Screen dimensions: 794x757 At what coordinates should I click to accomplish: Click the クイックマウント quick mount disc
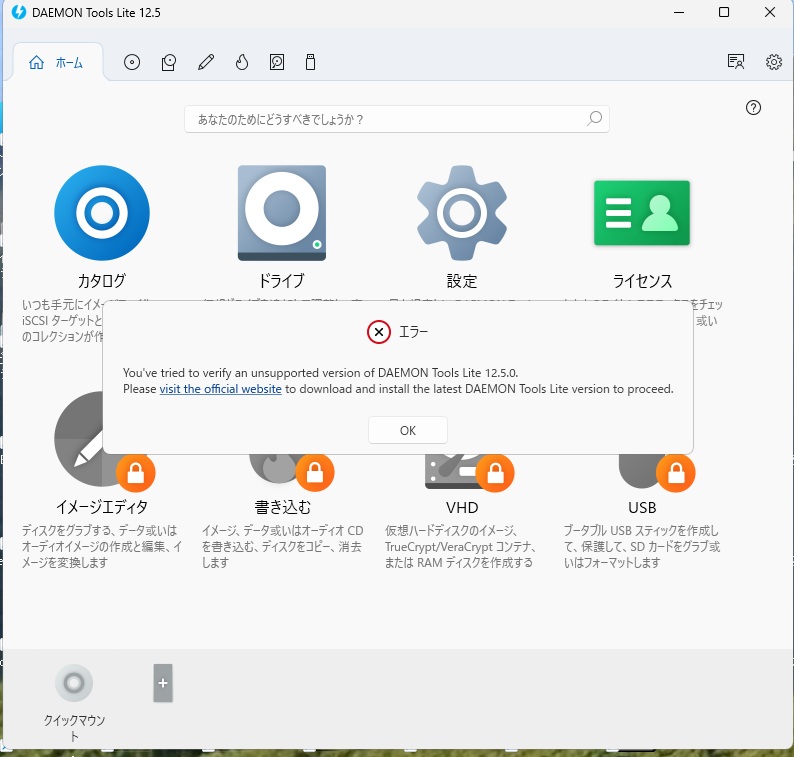(74, 683)
